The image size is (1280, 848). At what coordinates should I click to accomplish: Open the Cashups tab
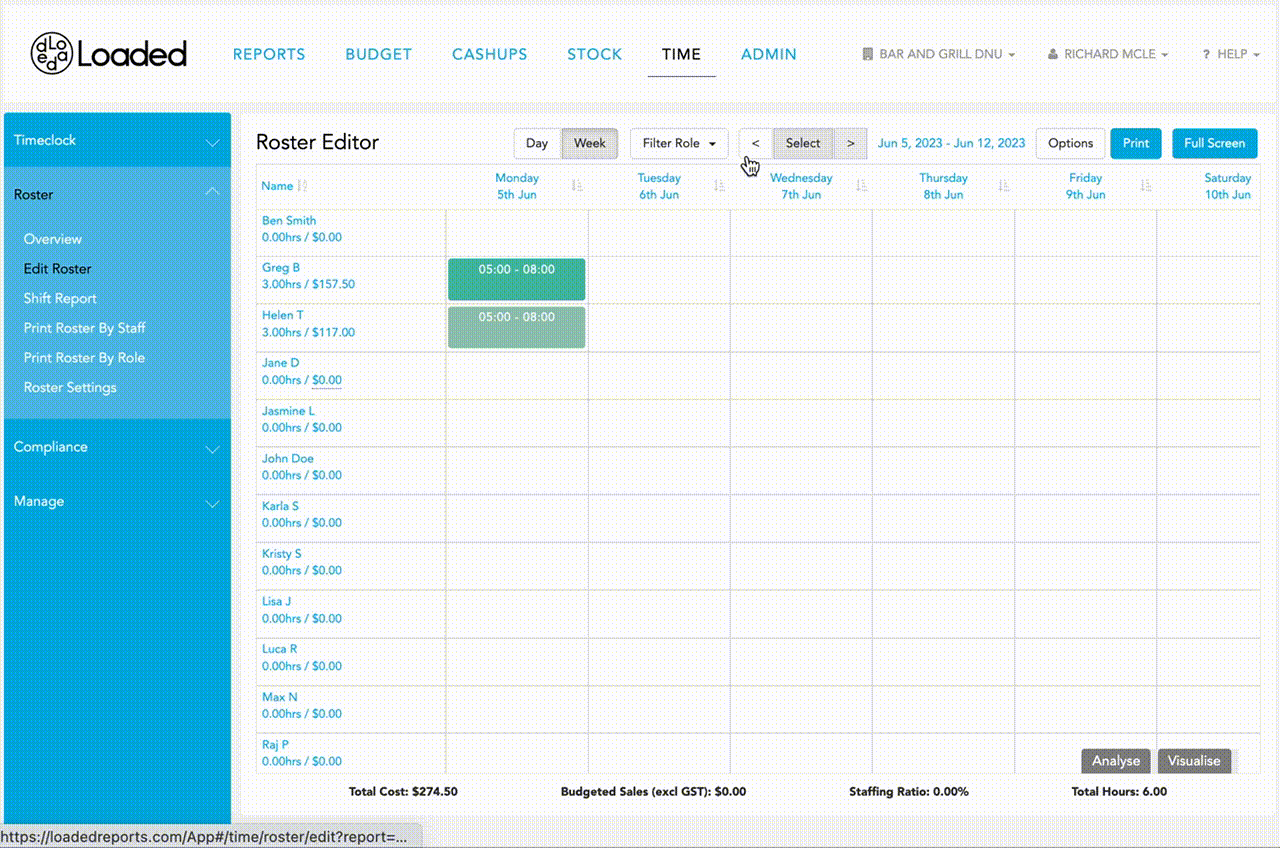[489, 54]
